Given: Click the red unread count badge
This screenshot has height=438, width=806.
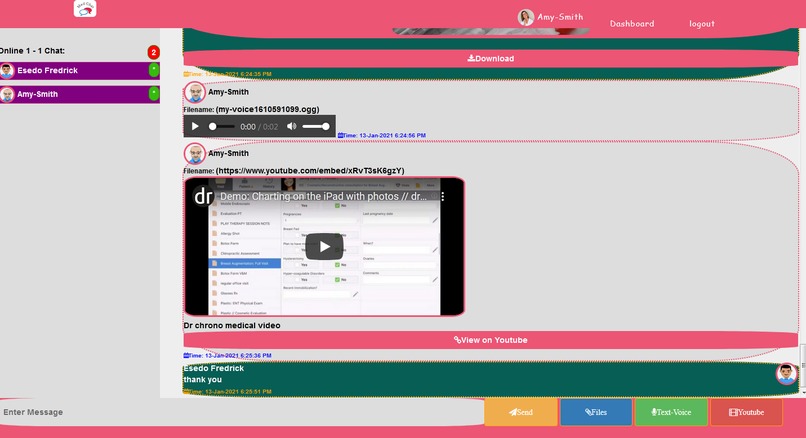Looking at the screenshot, I should (x=153, y=52).
